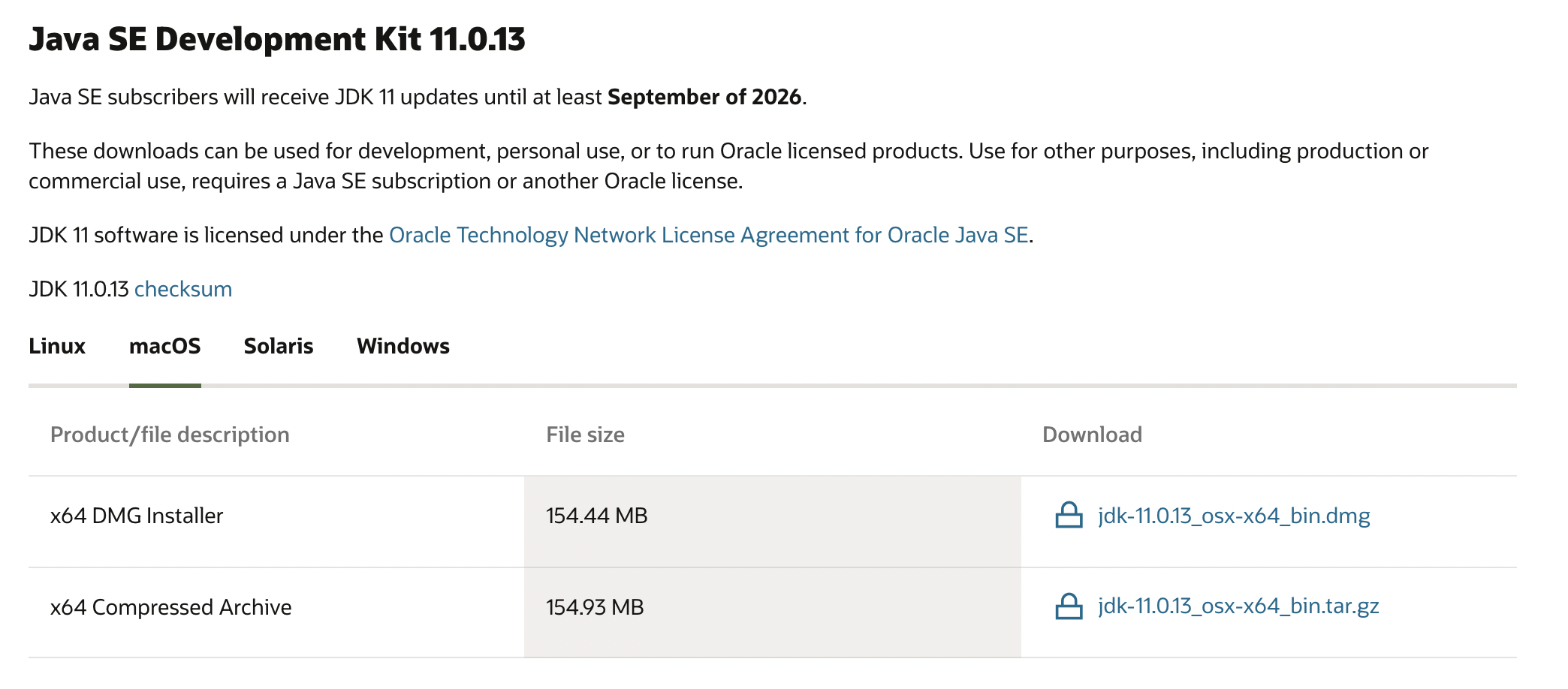Viewport: 1568px width, 689px height.
Task: Switch to the Windows tab
Action: coord(403,346)
